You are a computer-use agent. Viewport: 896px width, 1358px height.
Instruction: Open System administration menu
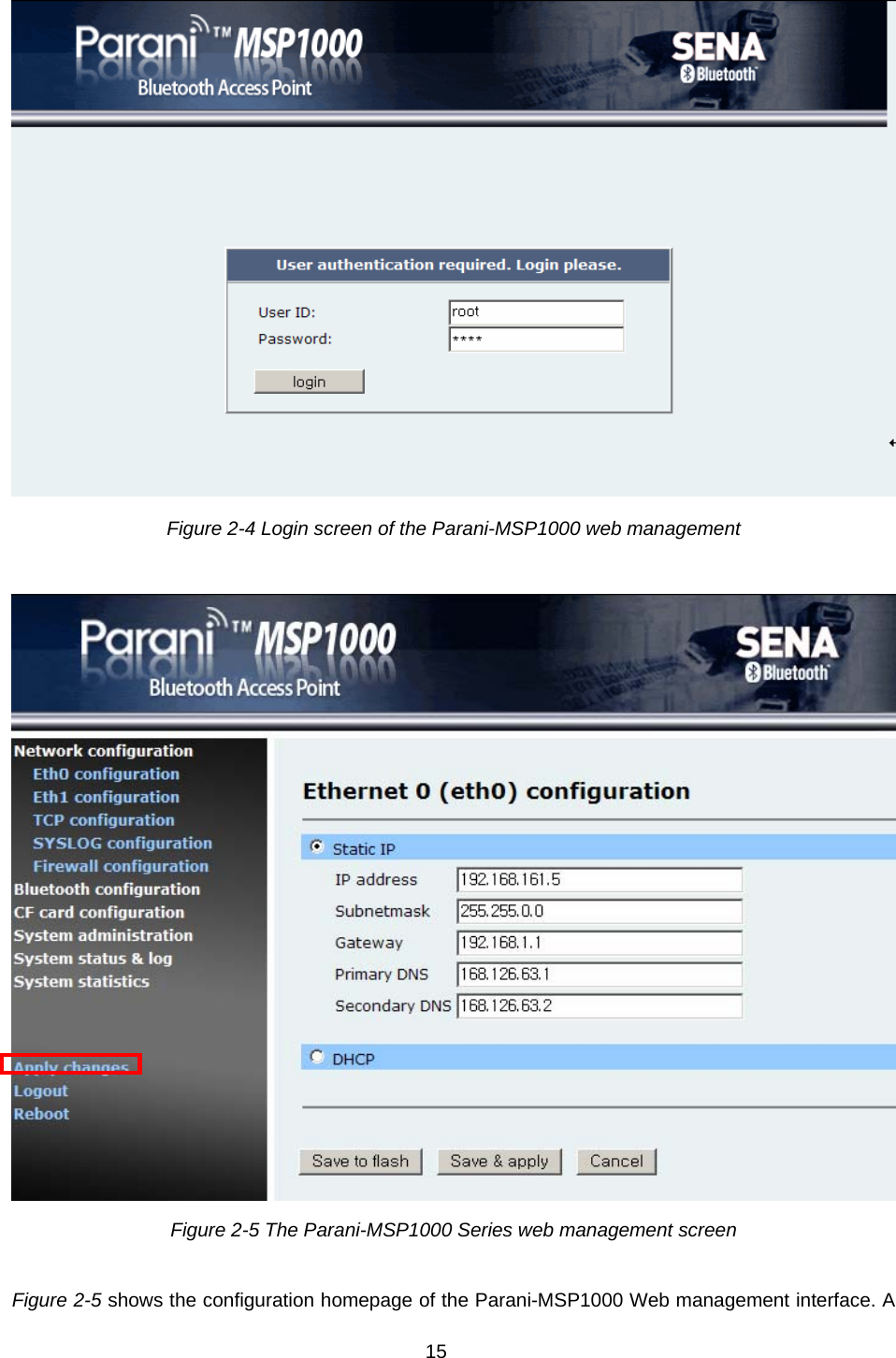click(x=103, y=935)
